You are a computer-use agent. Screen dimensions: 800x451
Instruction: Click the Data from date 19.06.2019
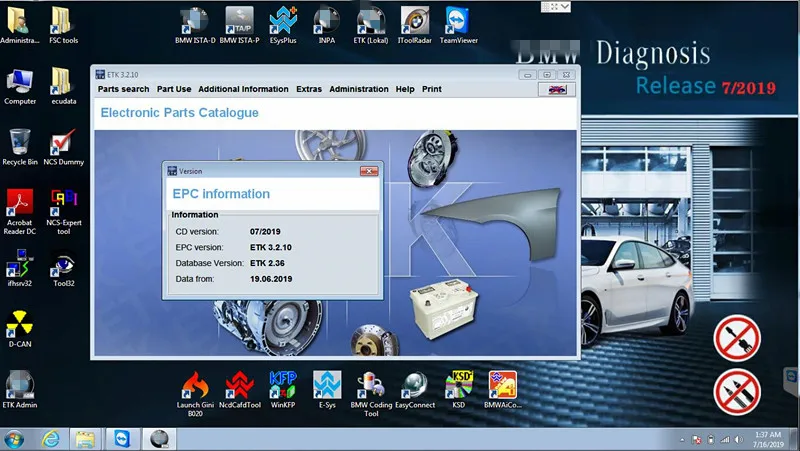[x=271, y=279]
